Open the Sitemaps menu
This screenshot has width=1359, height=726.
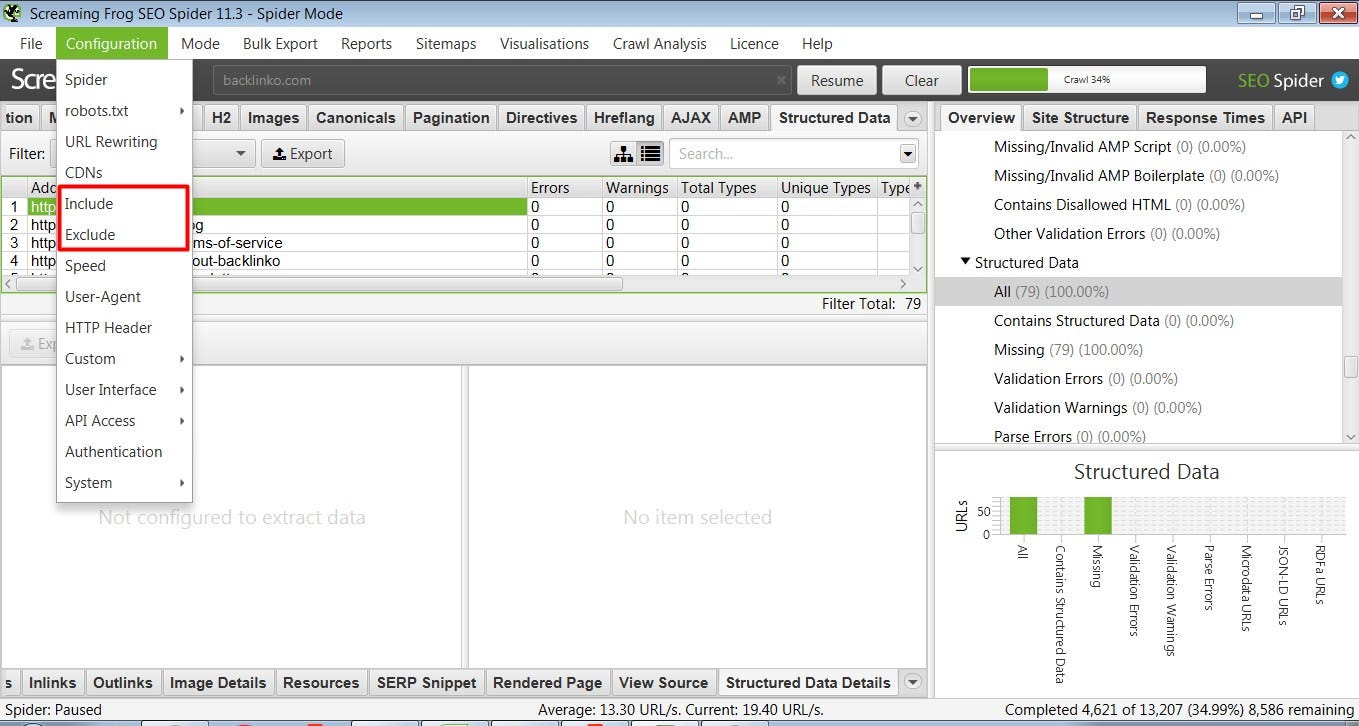click(446, 44)
